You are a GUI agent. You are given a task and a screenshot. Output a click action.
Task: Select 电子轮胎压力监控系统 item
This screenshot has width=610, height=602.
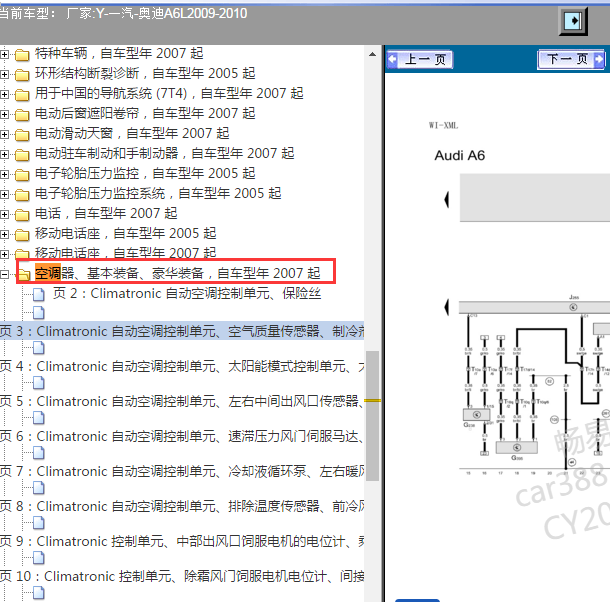(x=158, y=193)
